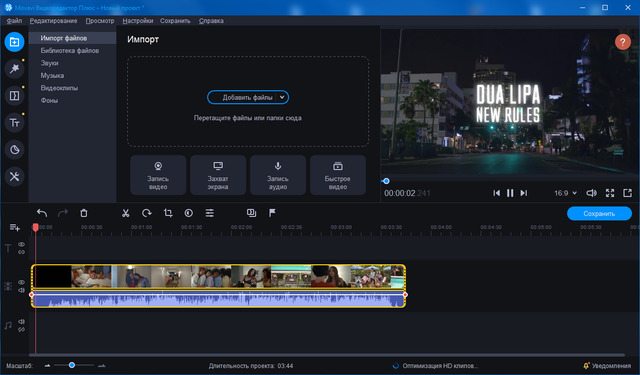Click the red help question mark
640x375 pixels.
[622, 42]
